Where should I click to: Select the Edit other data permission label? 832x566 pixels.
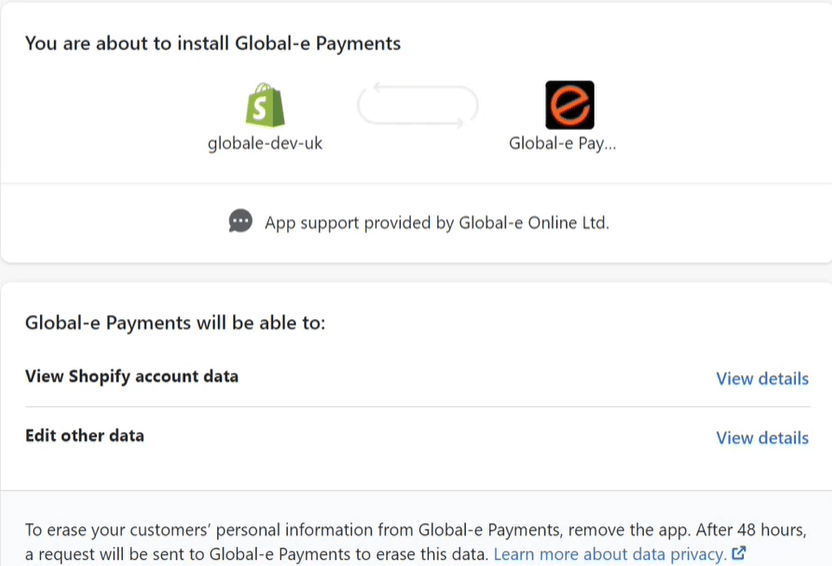[84, 436]
